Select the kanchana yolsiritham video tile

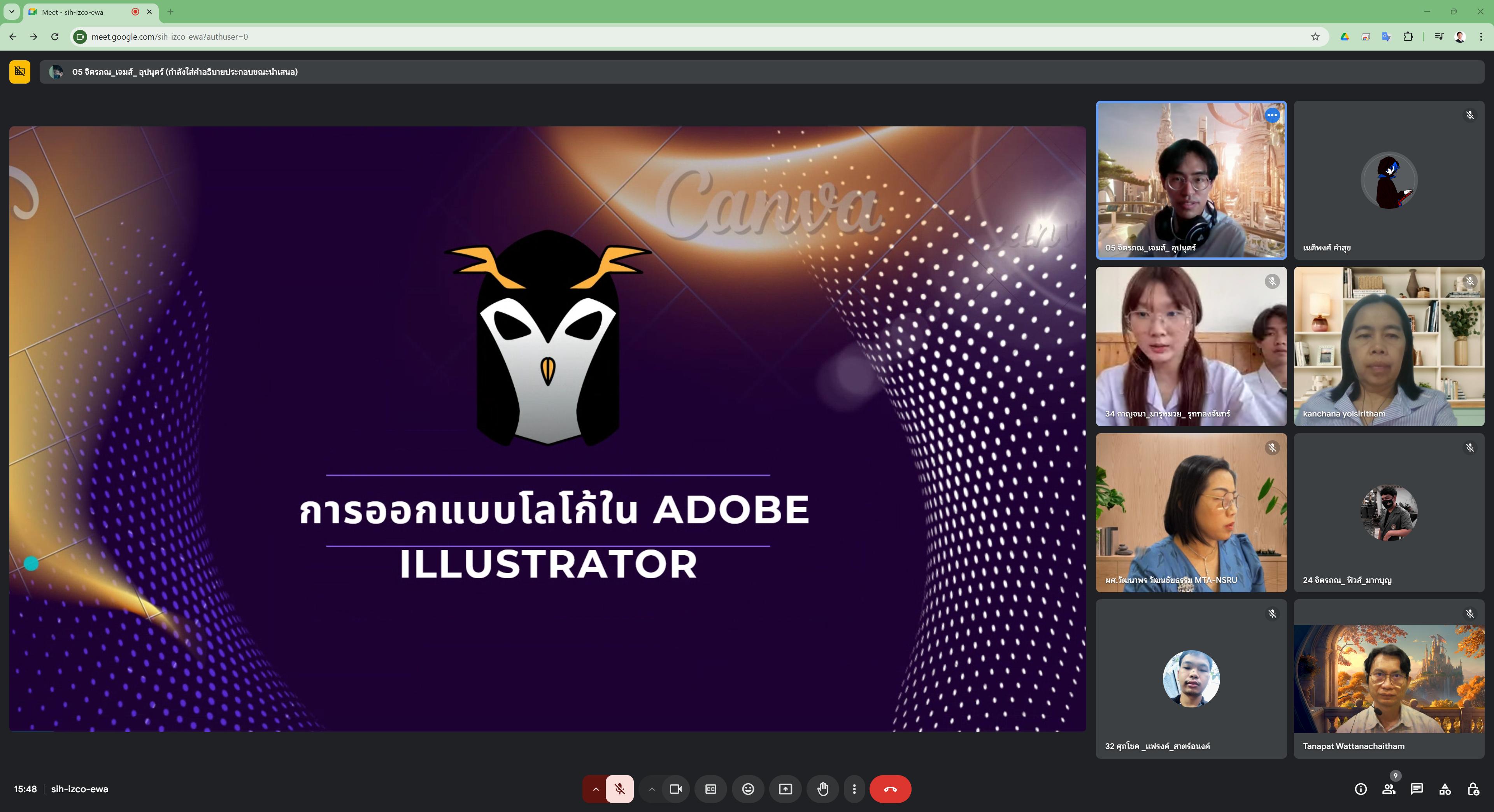1389,346
